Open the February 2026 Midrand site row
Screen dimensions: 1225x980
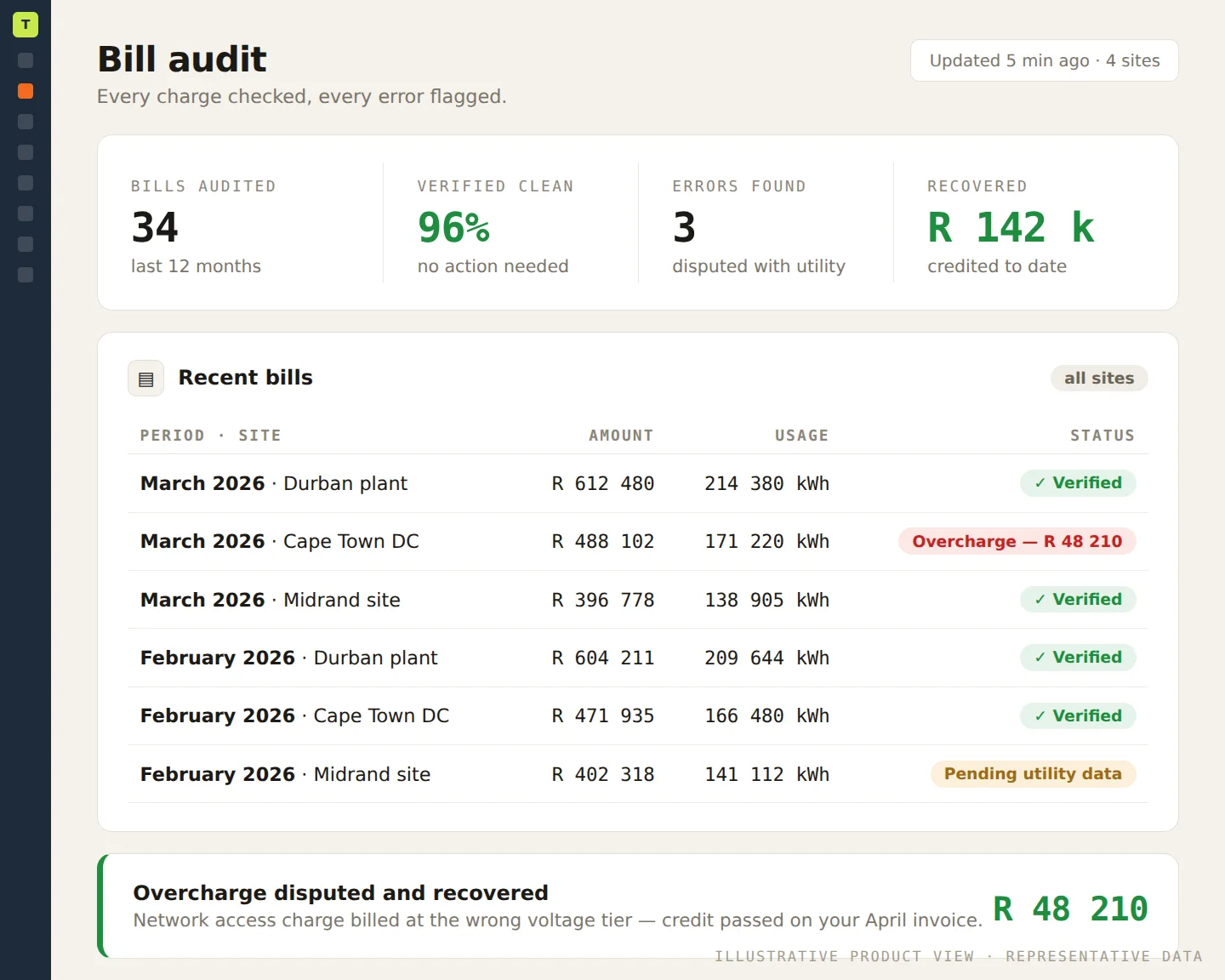[638, 774]
